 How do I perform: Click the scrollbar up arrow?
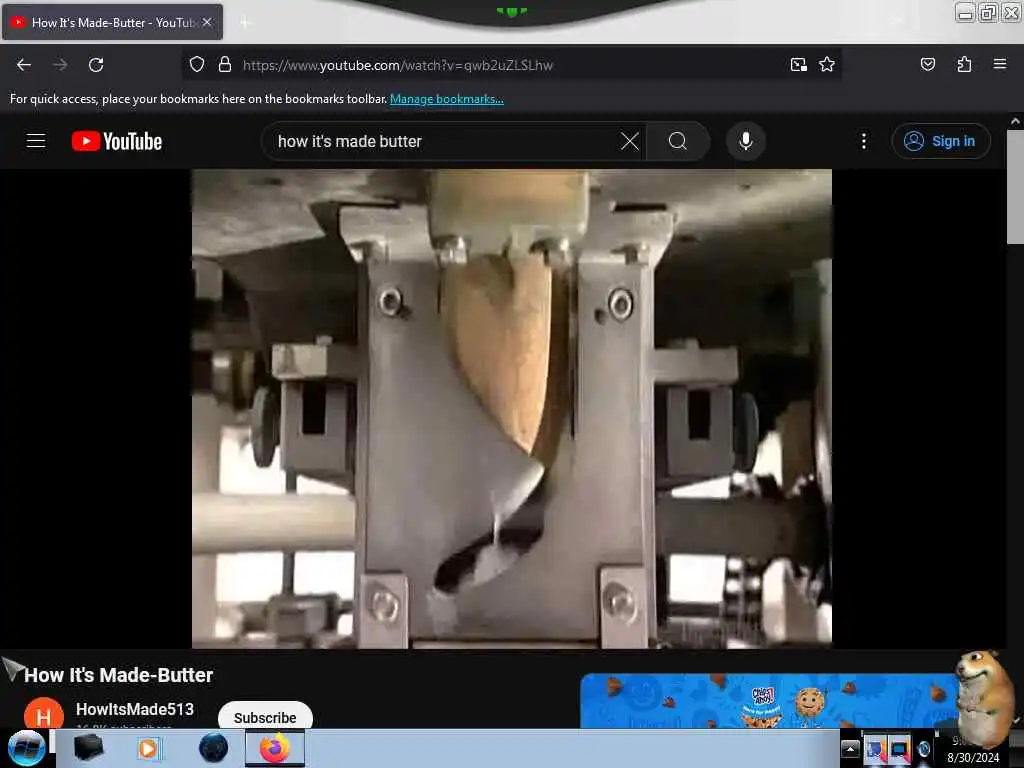pos(1015,121)
